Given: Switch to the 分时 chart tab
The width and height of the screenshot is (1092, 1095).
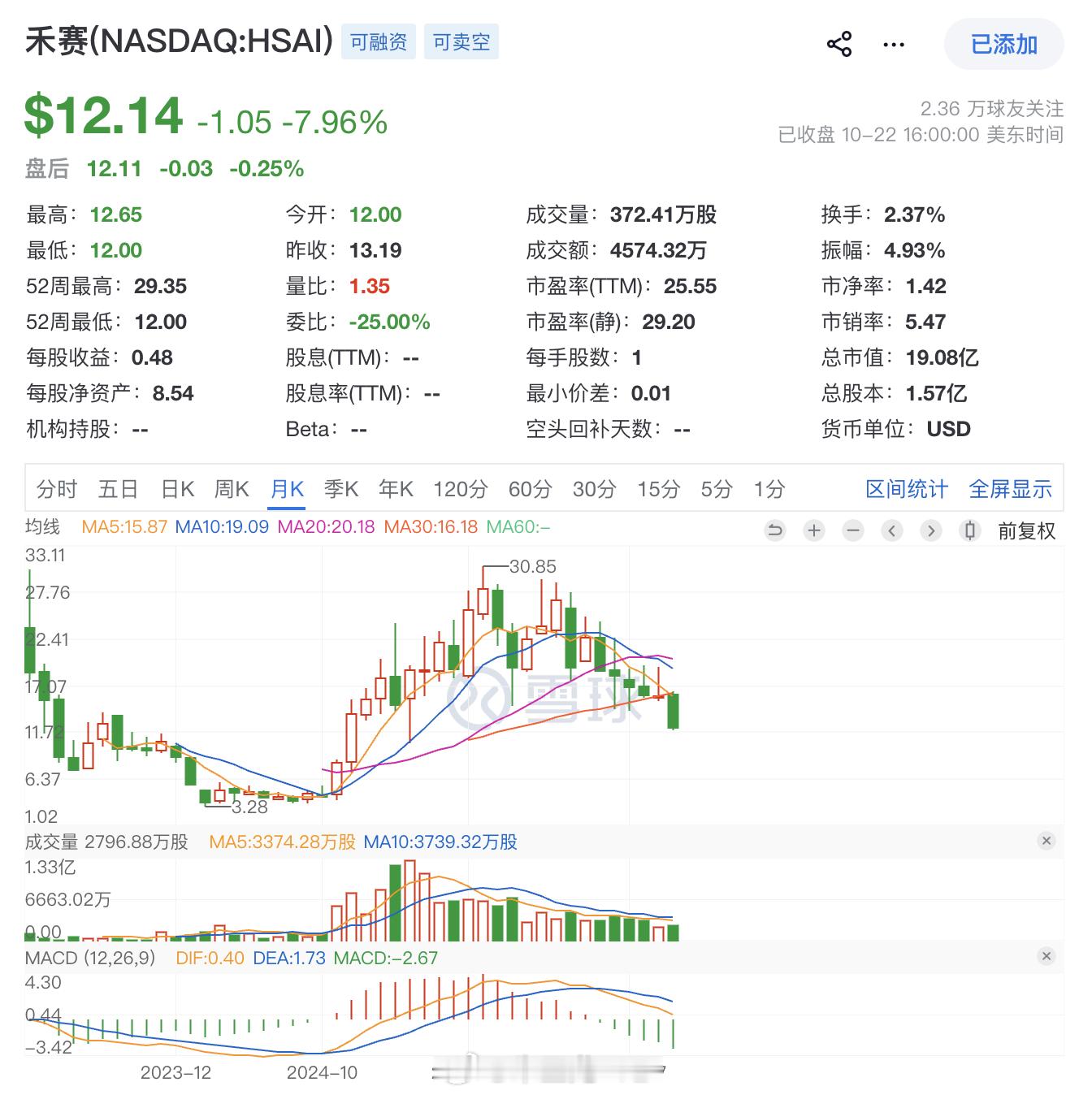Looking at the screenshot, I should pos(57,489).
